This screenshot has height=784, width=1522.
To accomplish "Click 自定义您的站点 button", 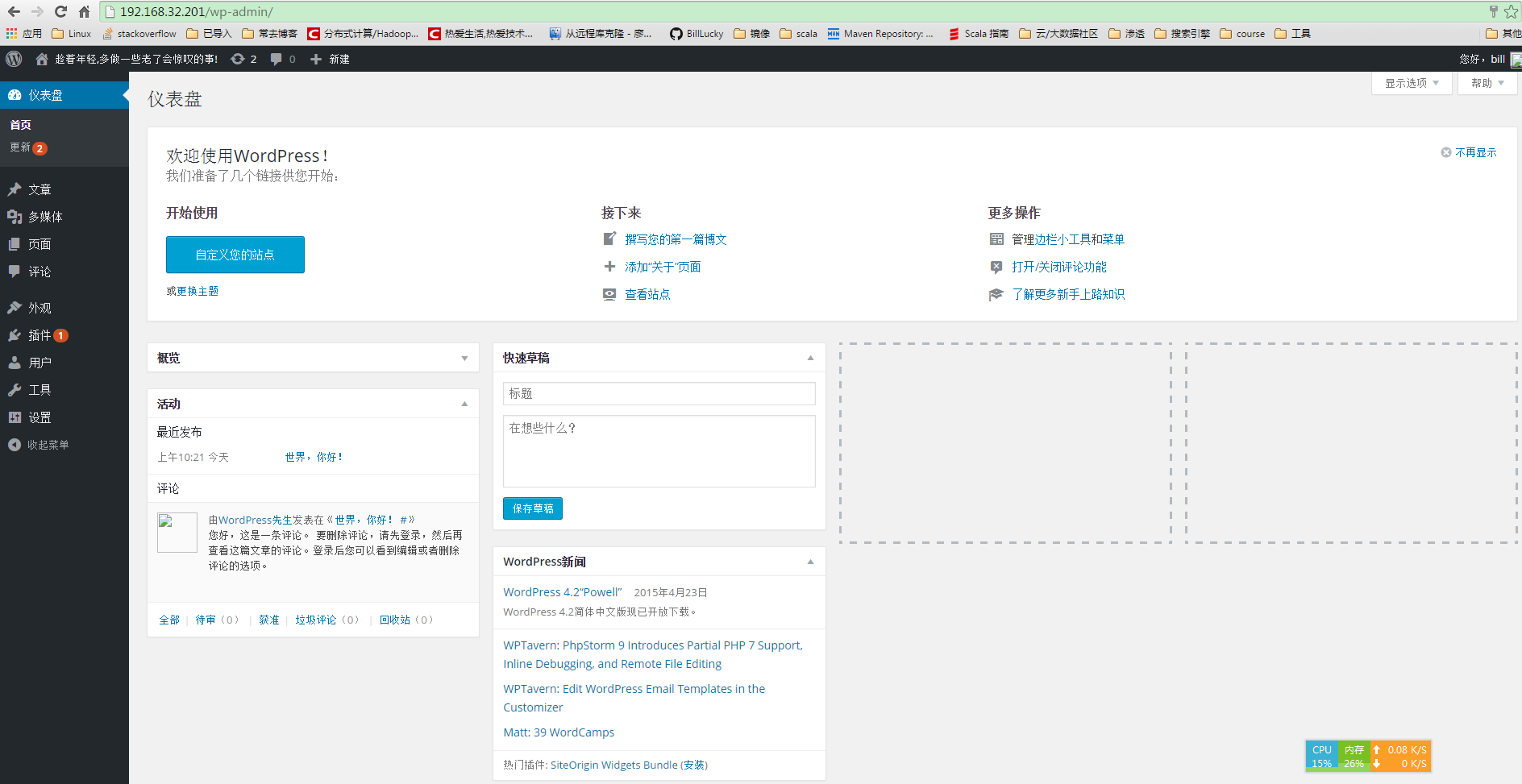I will (235, 255).
